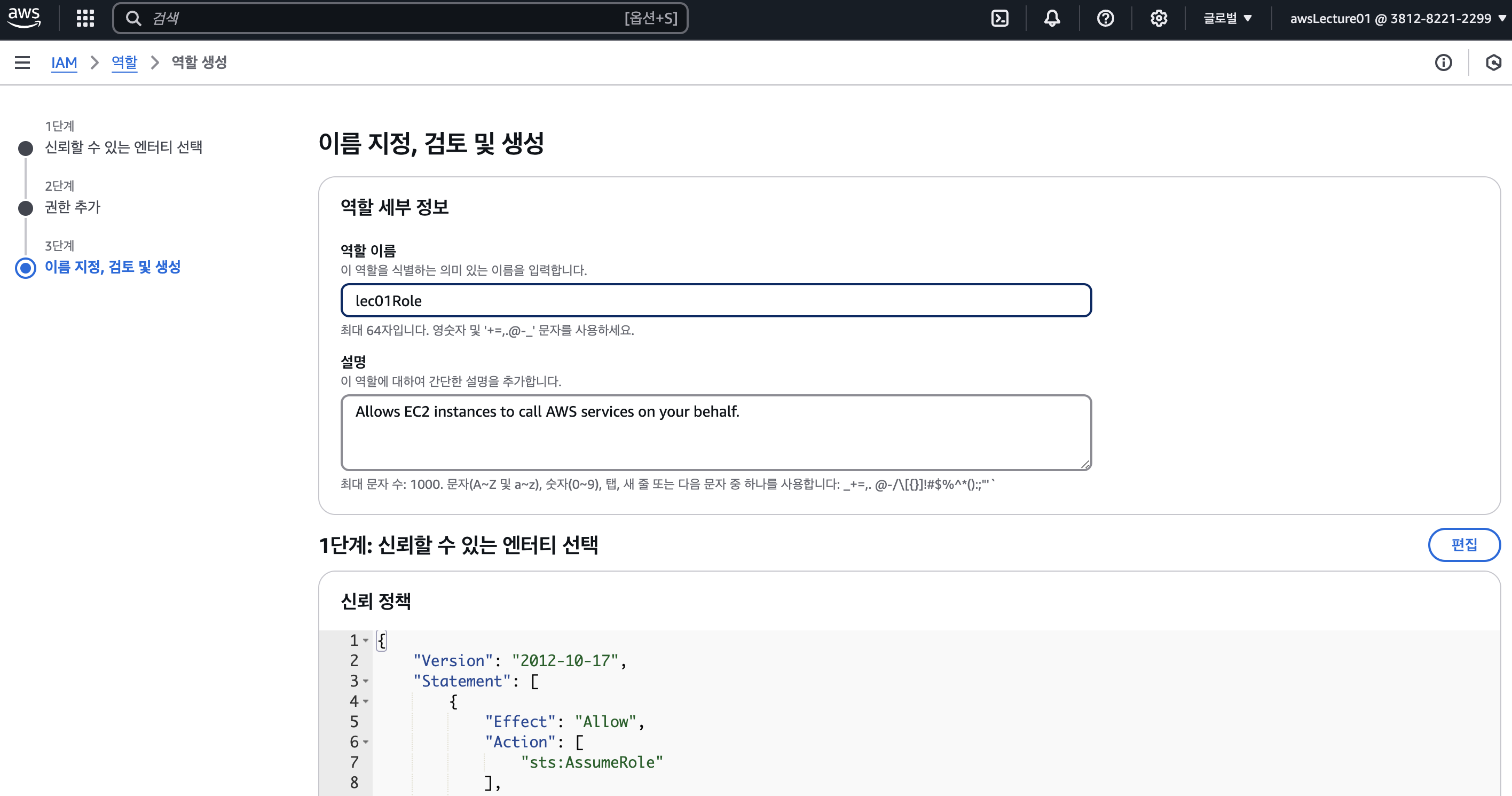This screenshot has height=796, width=1512.
Task: Collapse the fold arrow on line 4
Action: tap(366, 701)
